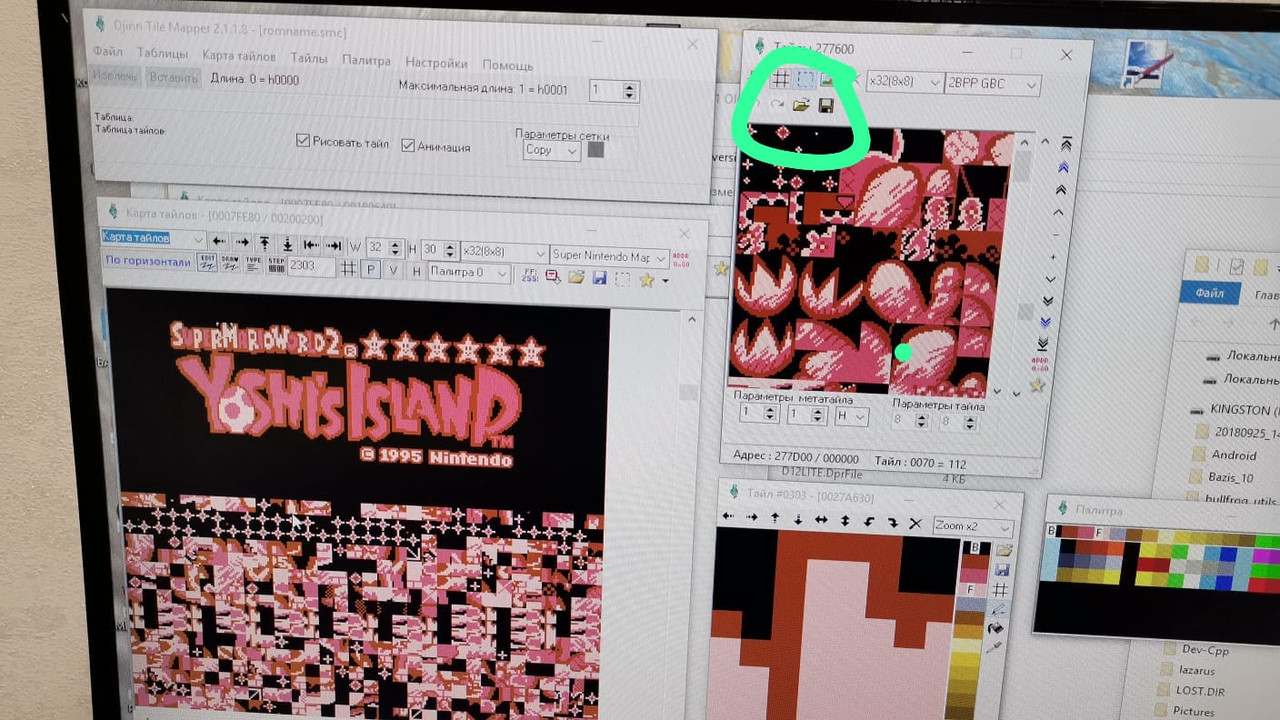Open Карта тайлов menu

point(240,56)
